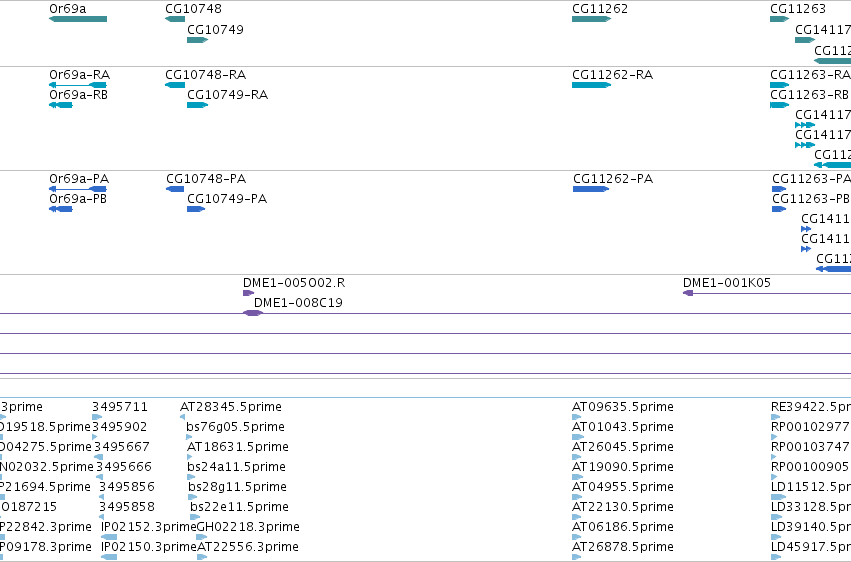Click the IP02152.3prime EST glyph
The height and width of the screenshot is (562, 851).
pyautogui.click(x=109, y=537)
